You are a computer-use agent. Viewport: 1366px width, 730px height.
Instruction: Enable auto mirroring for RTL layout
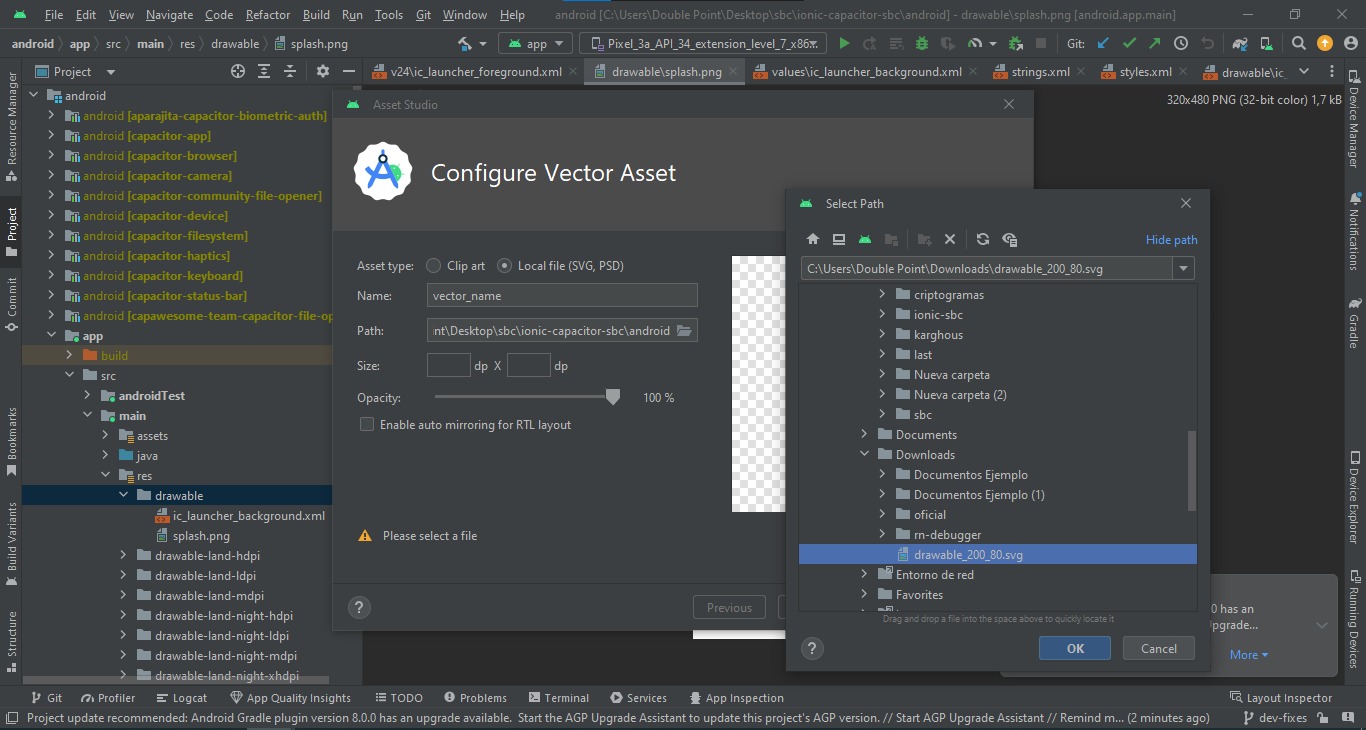click(x=367, y=425)
